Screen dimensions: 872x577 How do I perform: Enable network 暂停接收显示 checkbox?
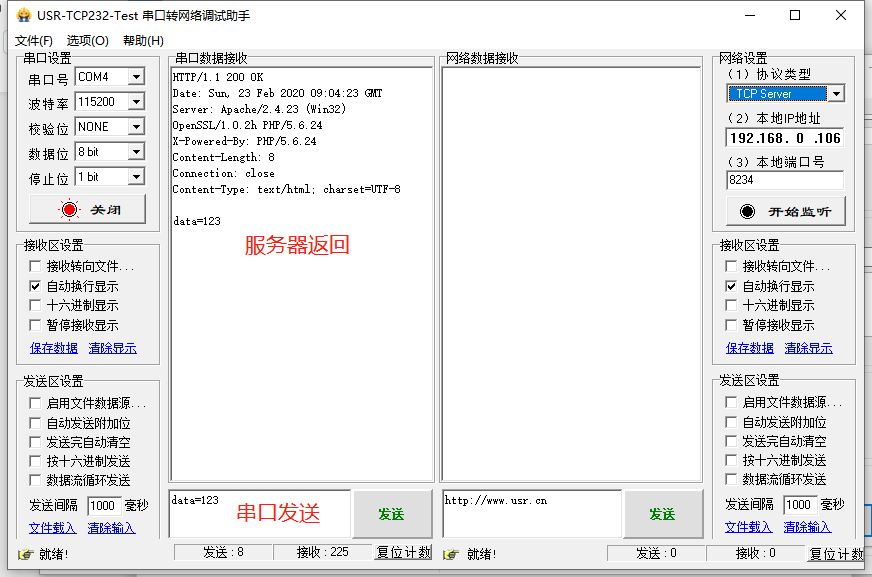click(732, 325)
